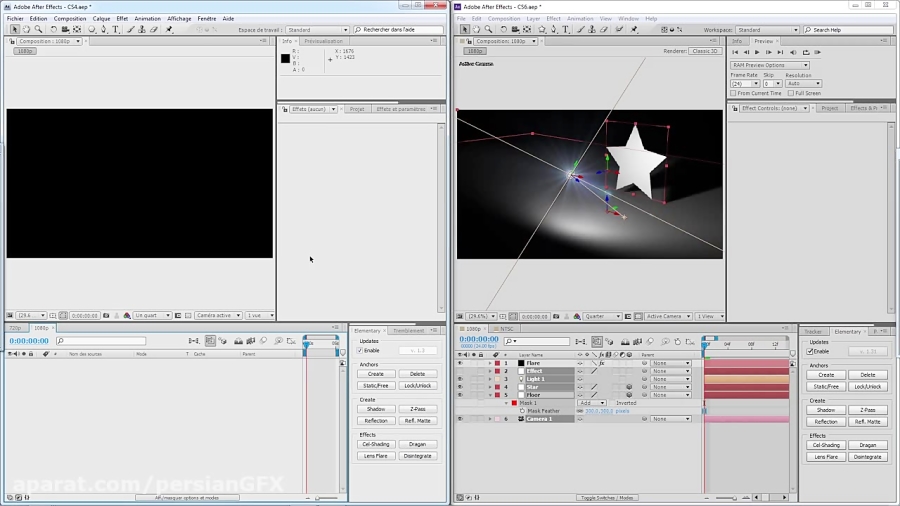Select the Puppet Pin tool in CS4
Screen dimensions: 900x506
coord(169,29)
